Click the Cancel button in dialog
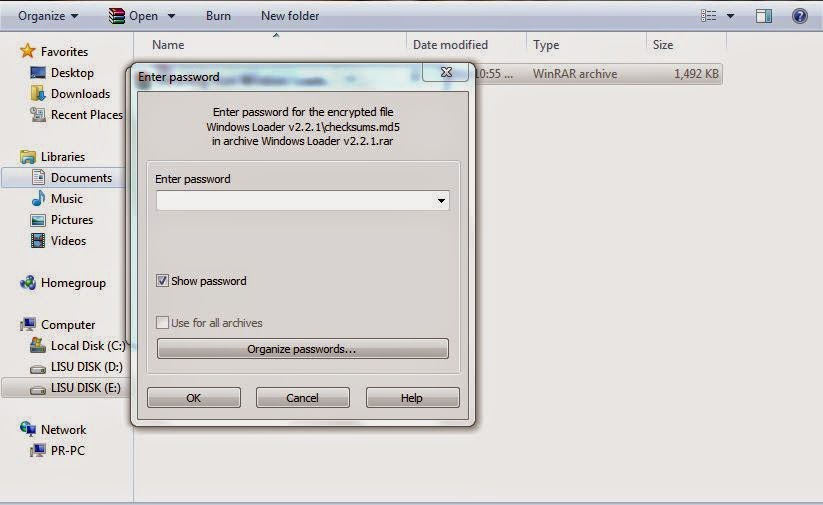The image size is (823, 505). point(303,397)
